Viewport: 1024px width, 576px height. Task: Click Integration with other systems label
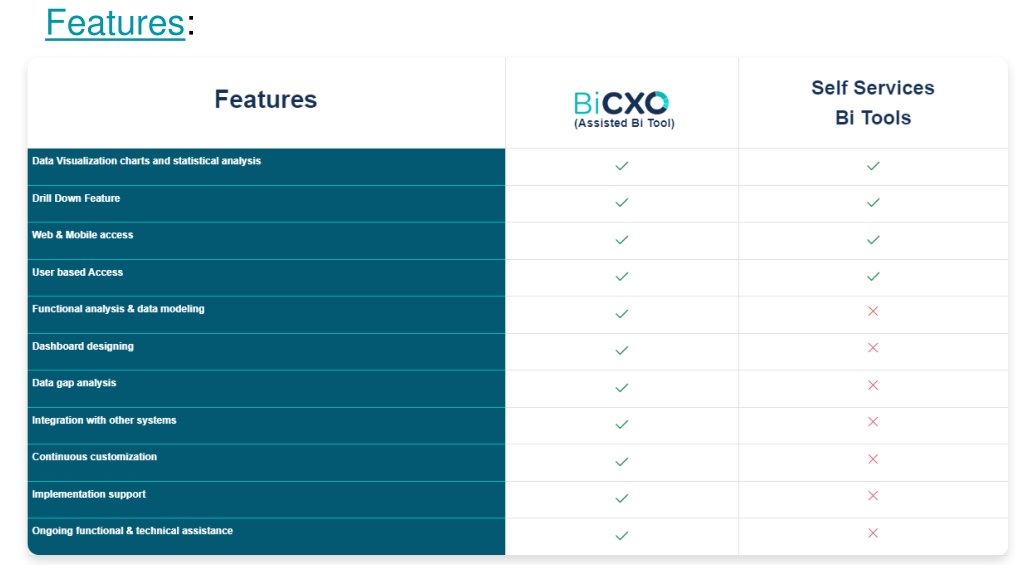coord(104,420)
